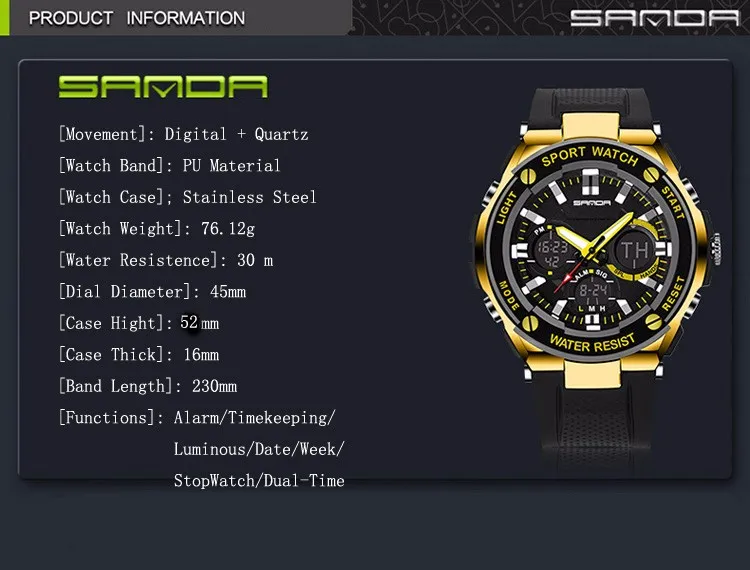Click the Watch Case: Stainless Steel text

click(188, 197)
